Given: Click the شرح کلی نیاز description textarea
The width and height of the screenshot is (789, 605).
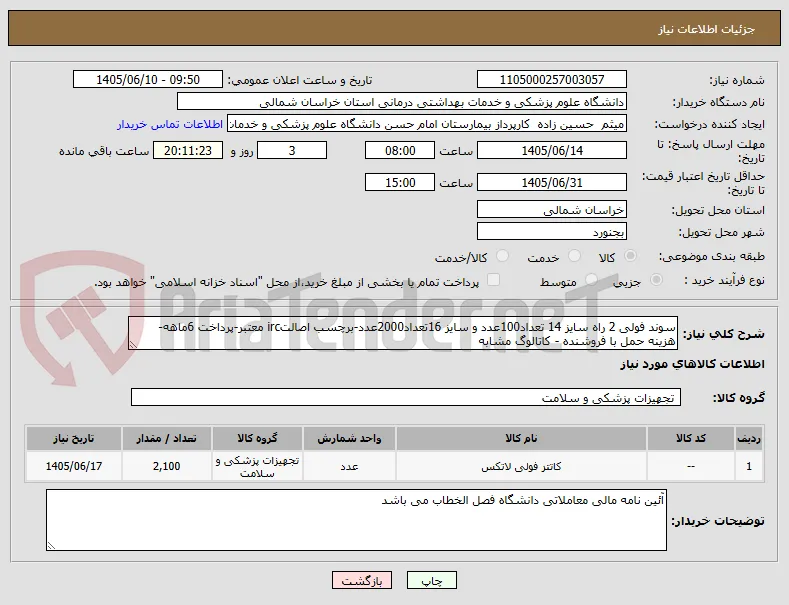Looking at the screenshot, I should pos(403,333).
